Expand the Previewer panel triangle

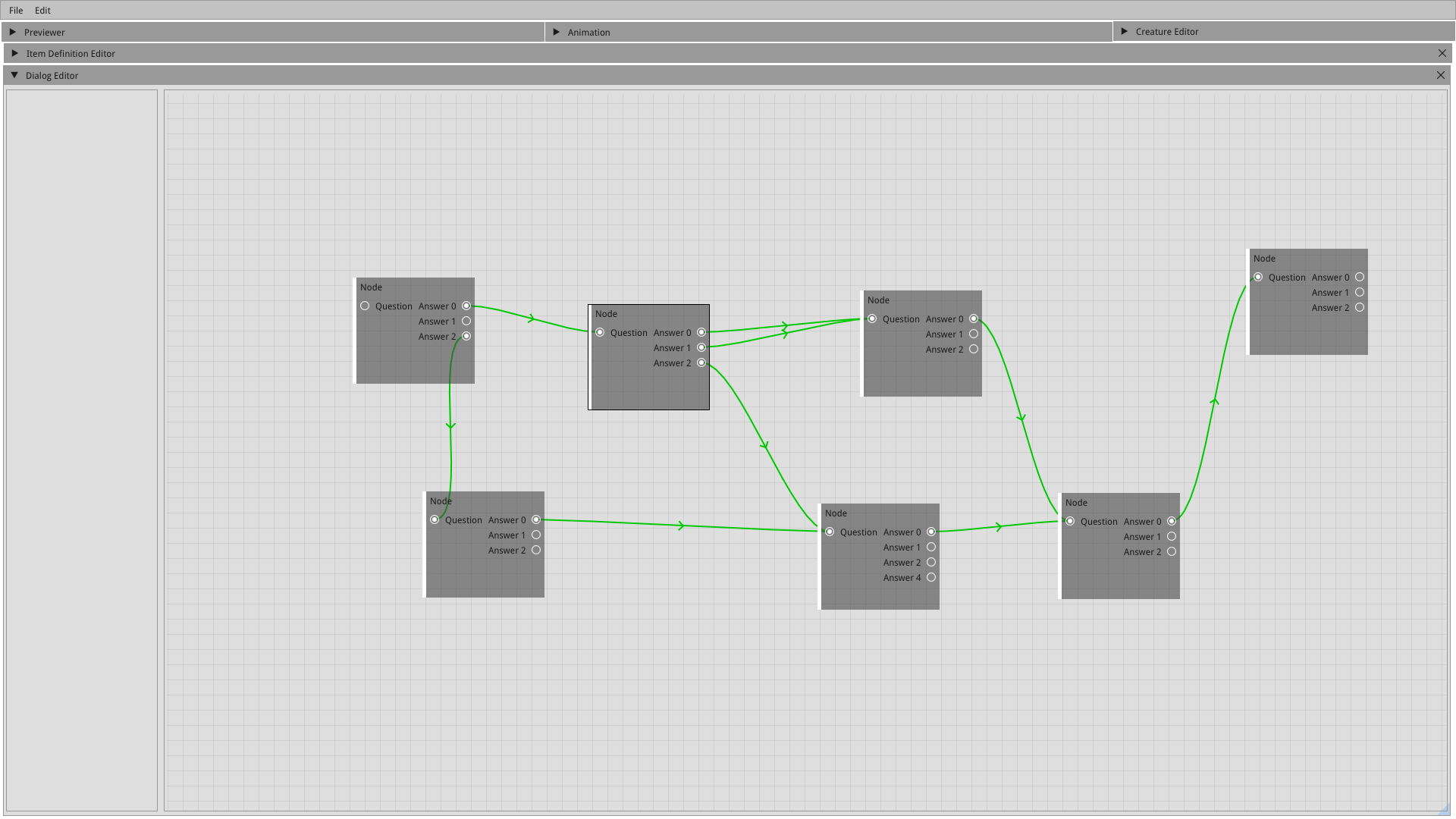pyautogui.click(x=12, y=32)
